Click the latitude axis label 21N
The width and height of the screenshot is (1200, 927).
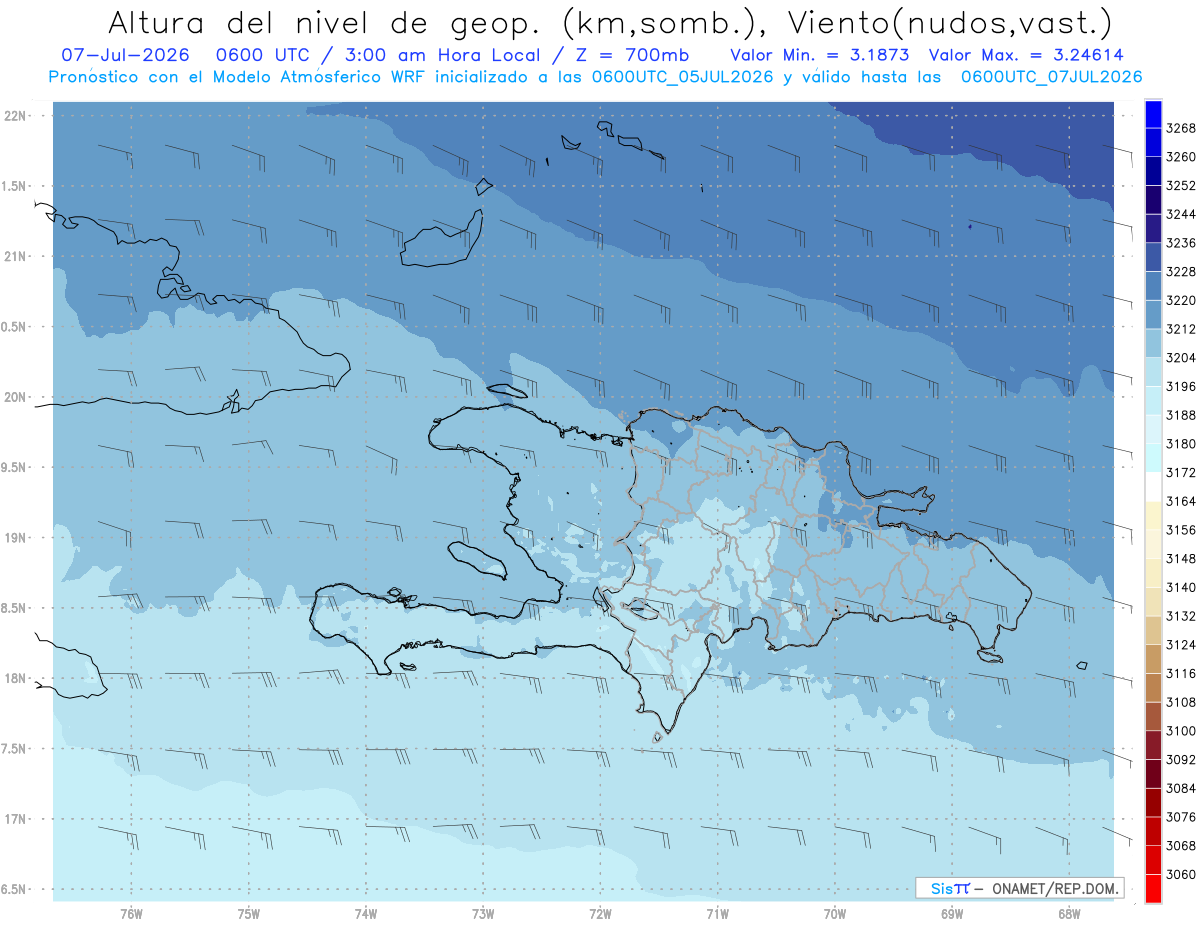tap(16, 256)
